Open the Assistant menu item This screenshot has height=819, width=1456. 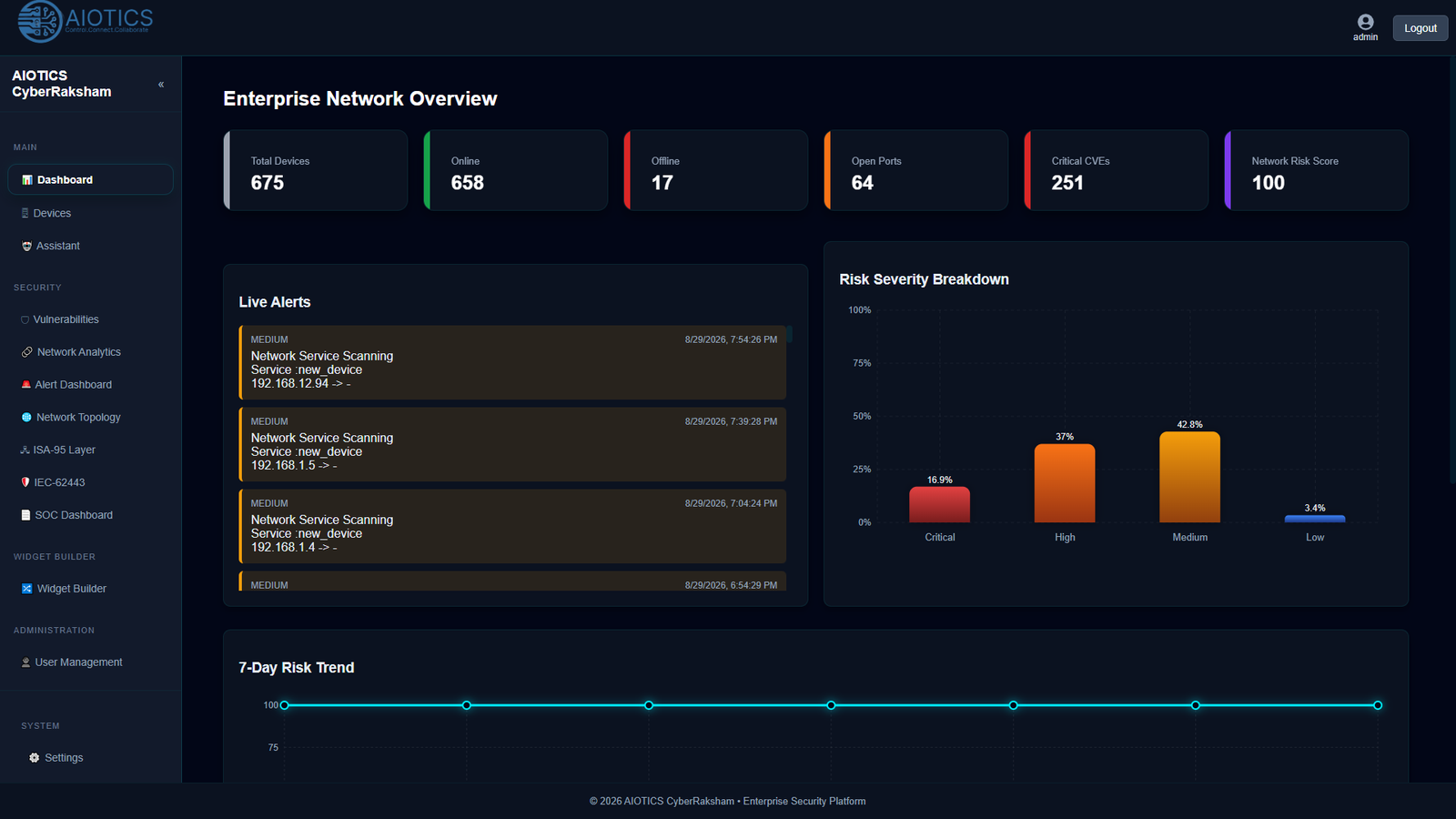90,246
